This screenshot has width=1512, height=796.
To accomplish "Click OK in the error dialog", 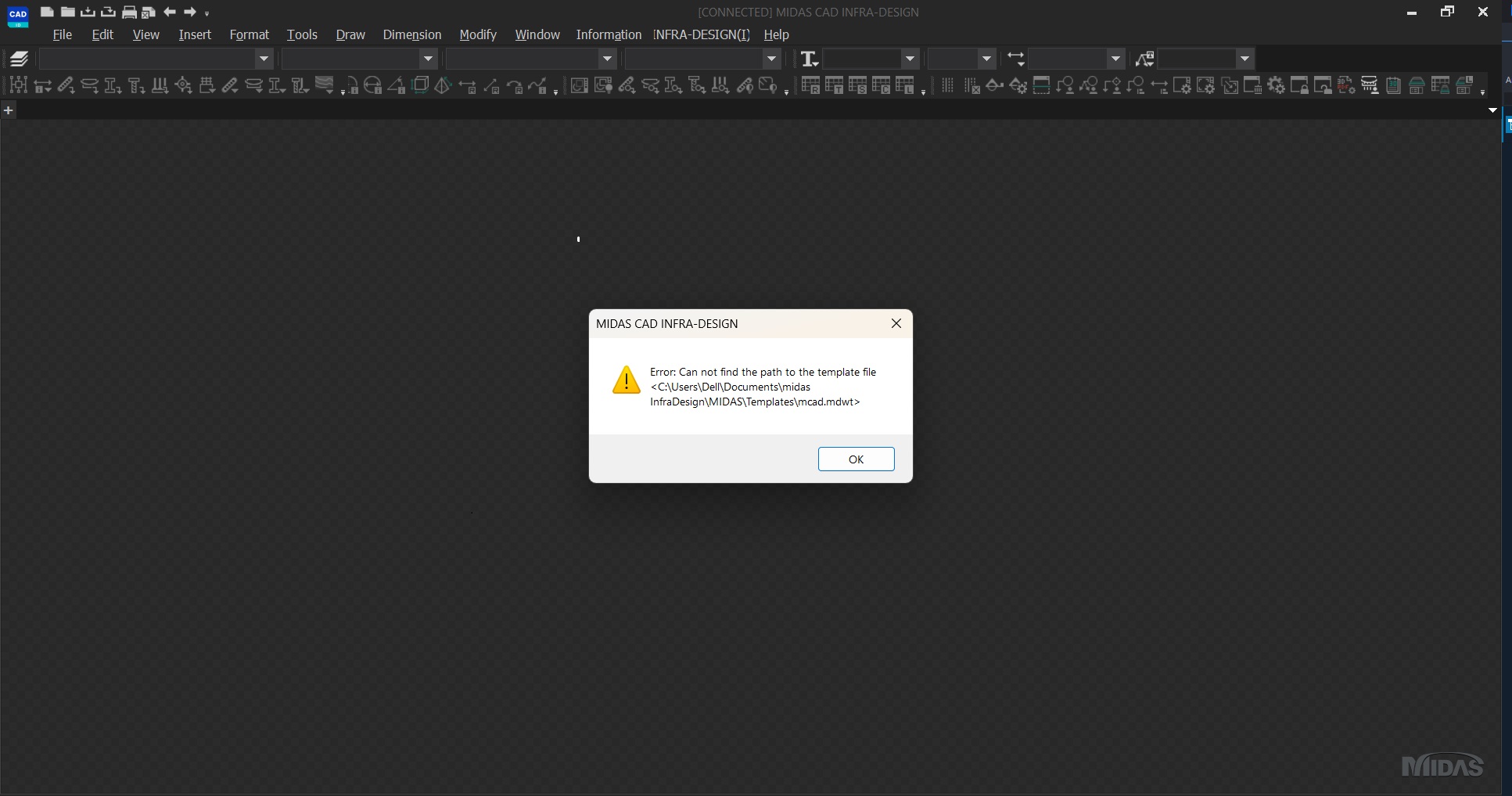I will [856, 459].
